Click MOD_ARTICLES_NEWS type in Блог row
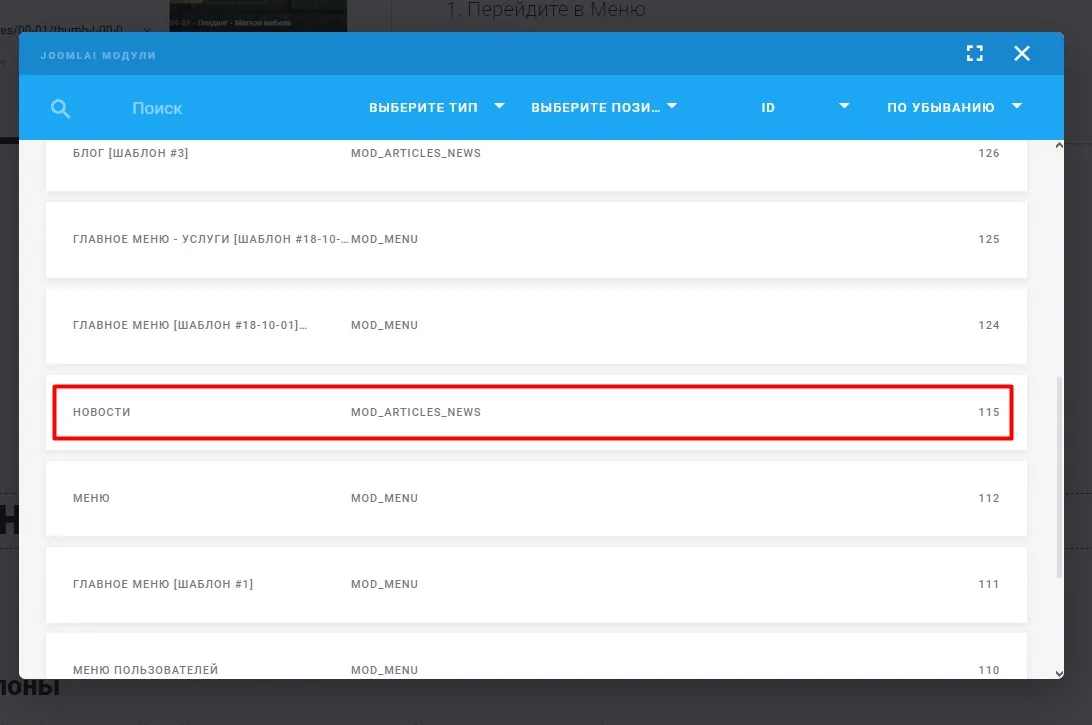The image size is (1092, 725). point(416,153)
